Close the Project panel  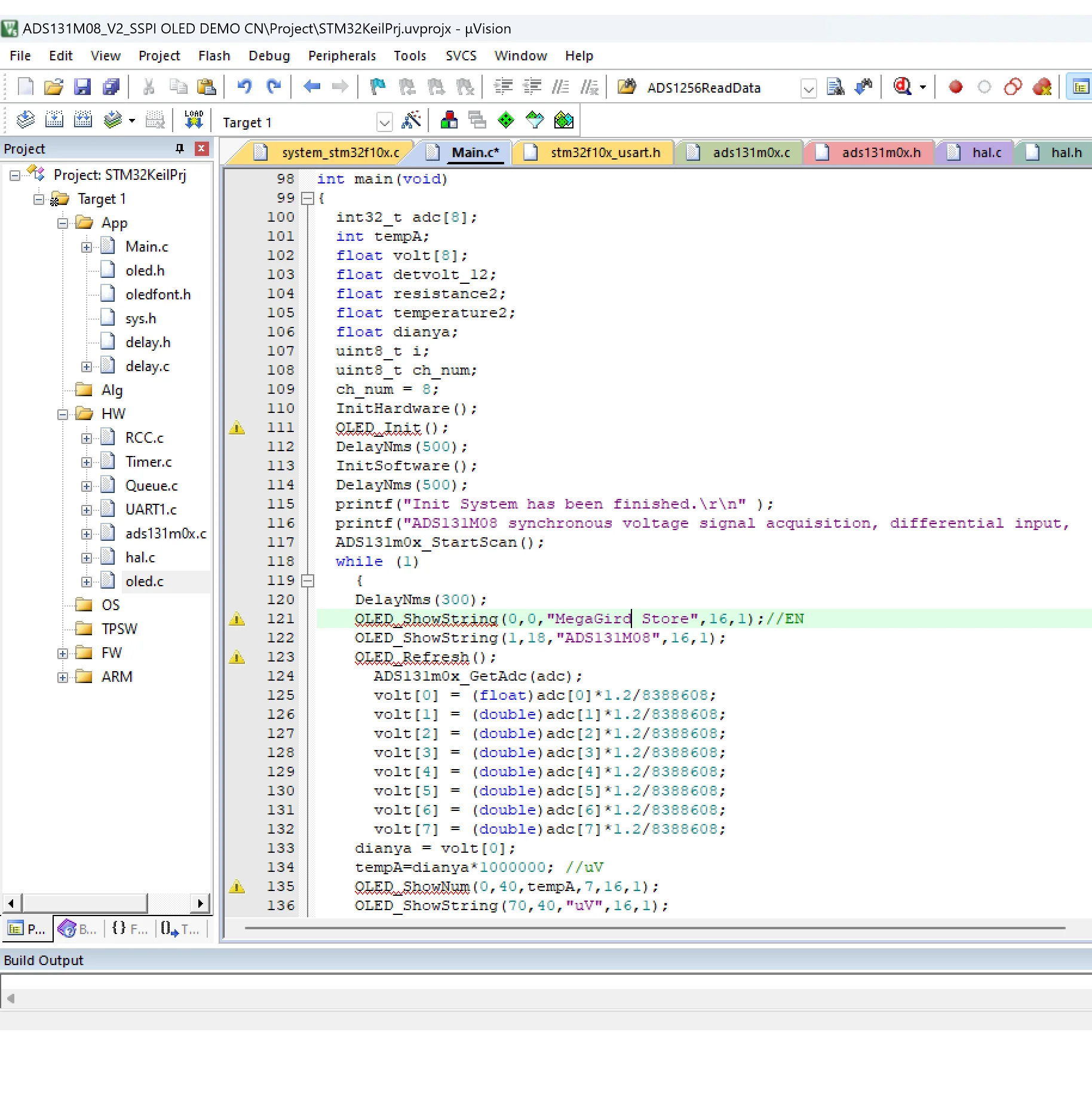tap(202, 148)
